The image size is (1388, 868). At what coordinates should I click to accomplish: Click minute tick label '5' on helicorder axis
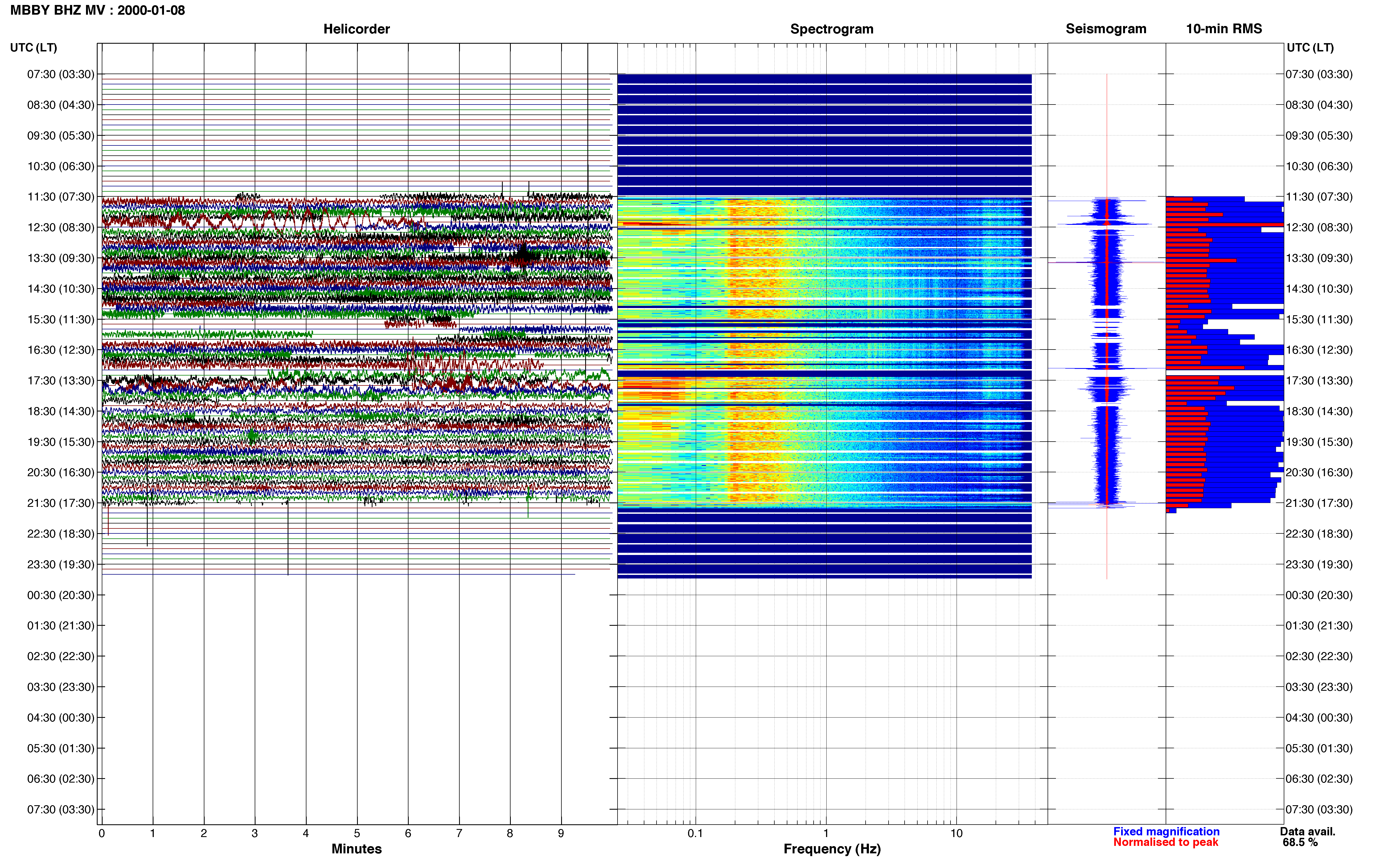point(357,833)
